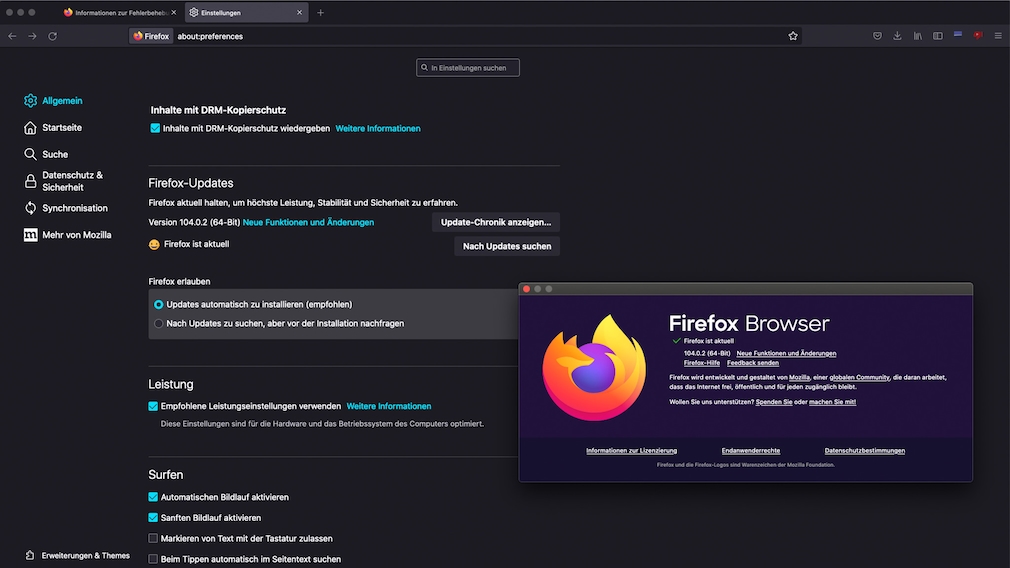
Task: Toggle DRM-Kopierschutz wiedergeben checkbox
Action: point(155,128)
